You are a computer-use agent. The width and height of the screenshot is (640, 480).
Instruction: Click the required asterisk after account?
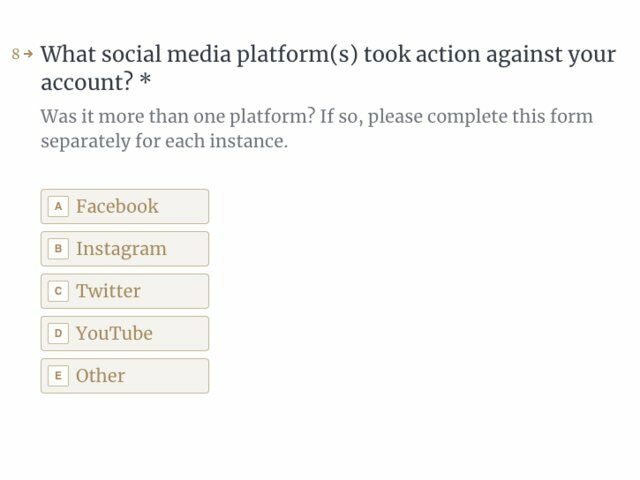(x=145, y=80)
